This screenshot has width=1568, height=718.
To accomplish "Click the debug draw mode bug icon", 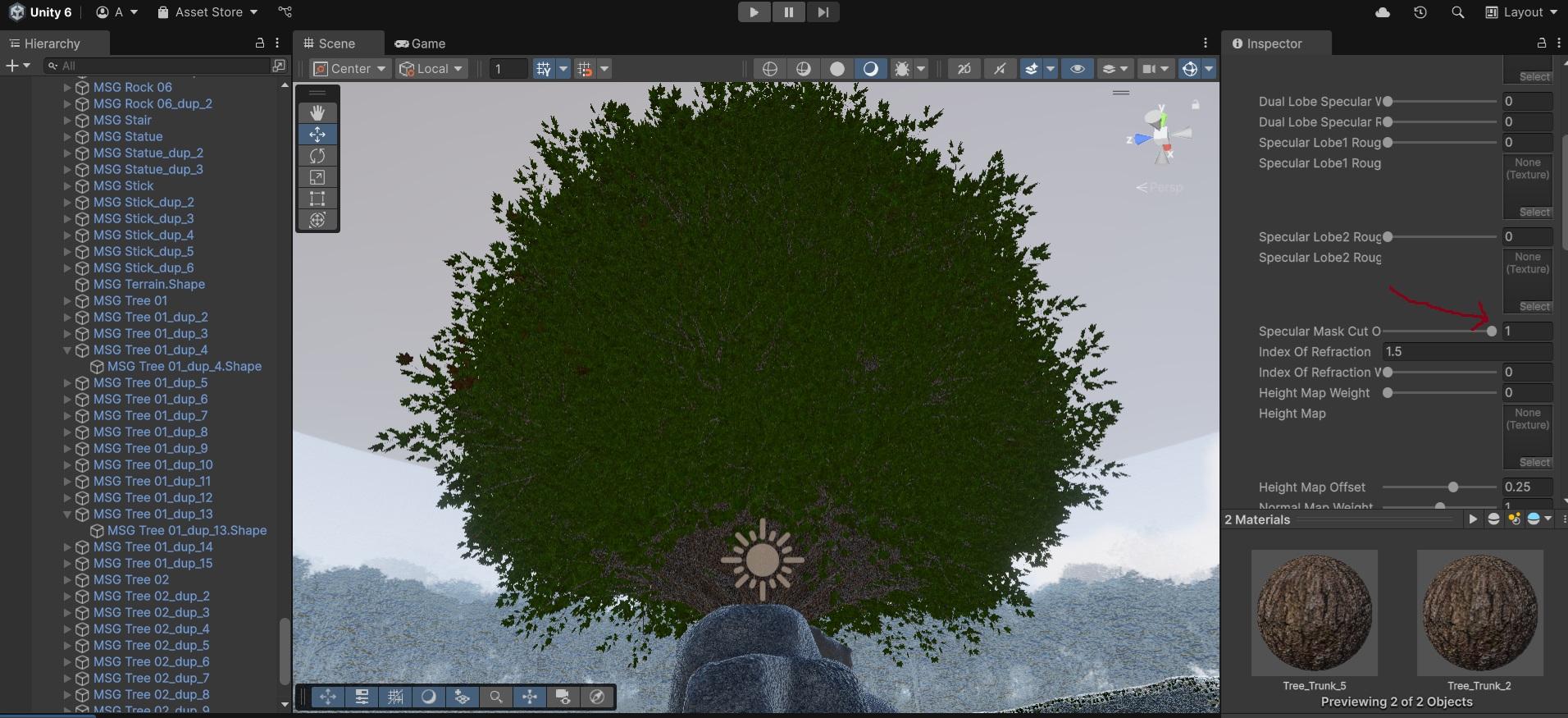I will coord(902,69).
